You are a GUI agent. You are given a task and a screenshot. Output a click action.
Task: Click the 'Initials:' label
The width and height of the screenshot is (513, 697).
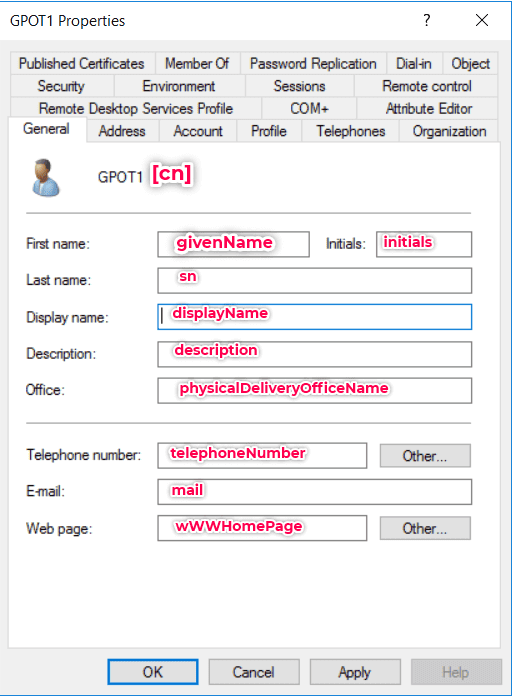pyautogui.click(x=346, y=244)
